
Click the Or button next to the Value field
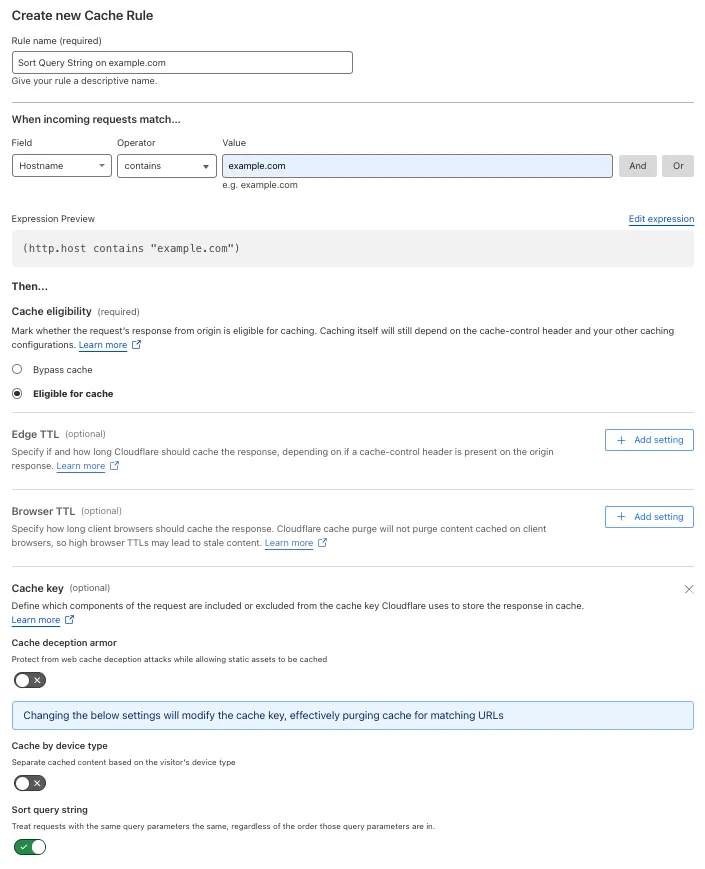pos(678,165)
